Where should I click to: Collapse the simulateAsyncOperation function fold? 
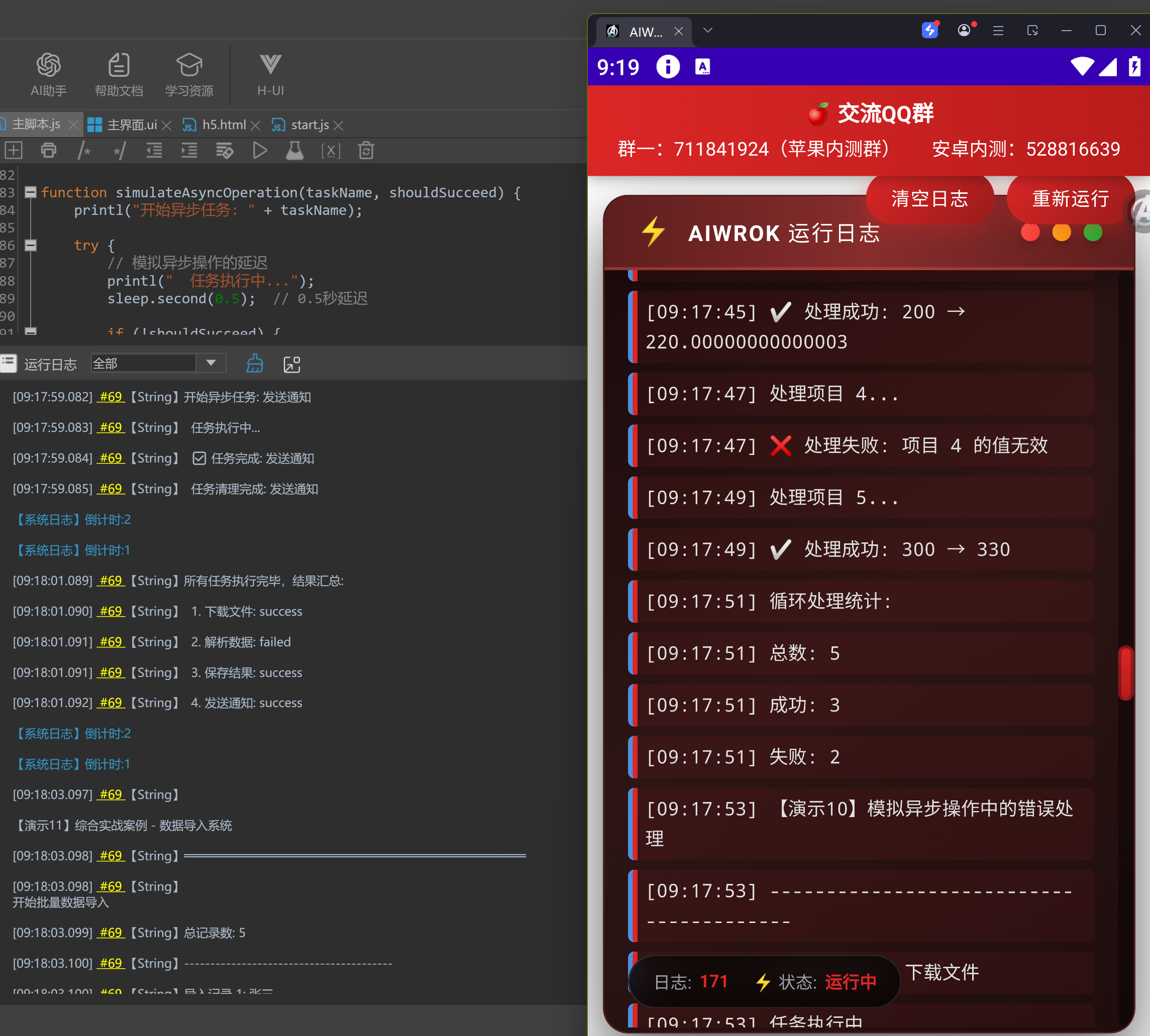pos(31,192)
